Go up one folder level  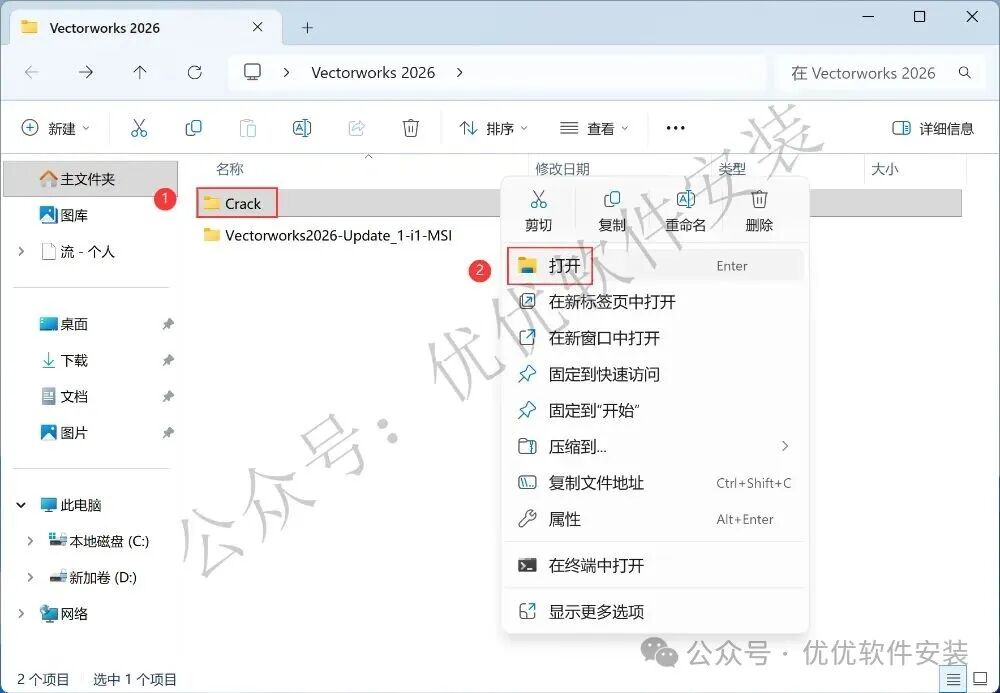[x=140, y=73]
